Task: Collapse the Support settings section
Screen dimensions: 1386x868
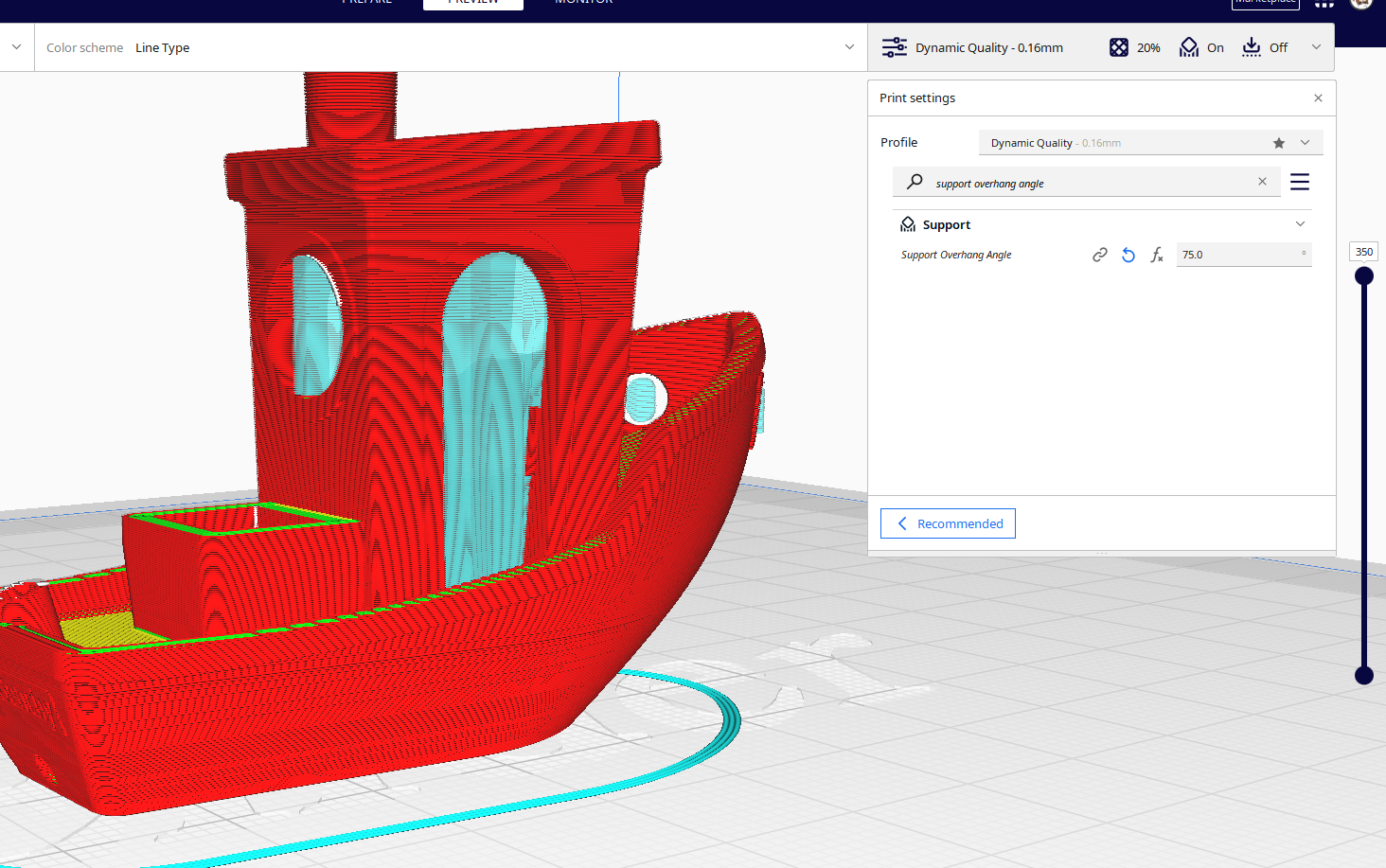Action: pos(1301,223)
